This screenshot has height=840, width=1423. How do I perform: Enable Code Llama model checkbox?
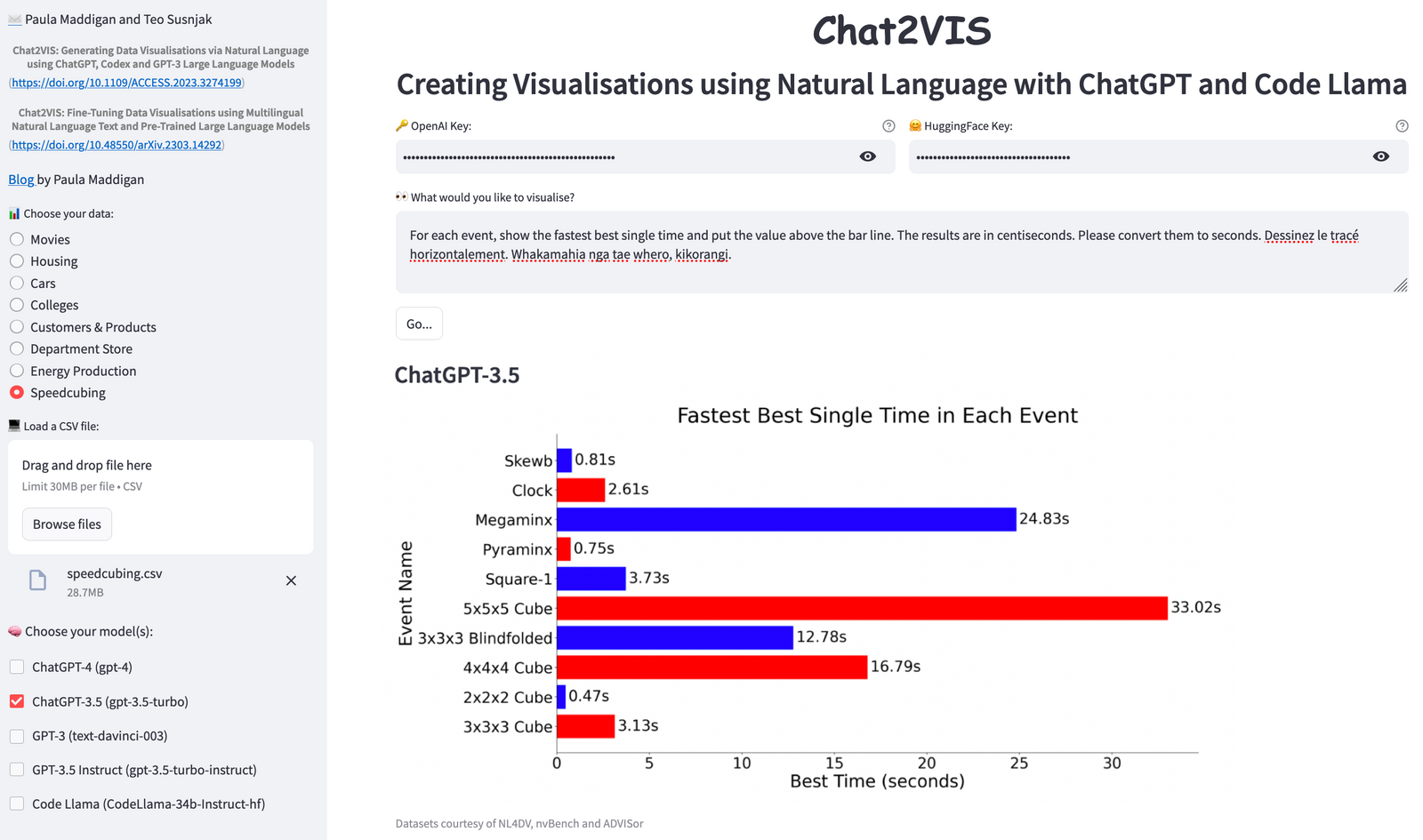[17, 804]
